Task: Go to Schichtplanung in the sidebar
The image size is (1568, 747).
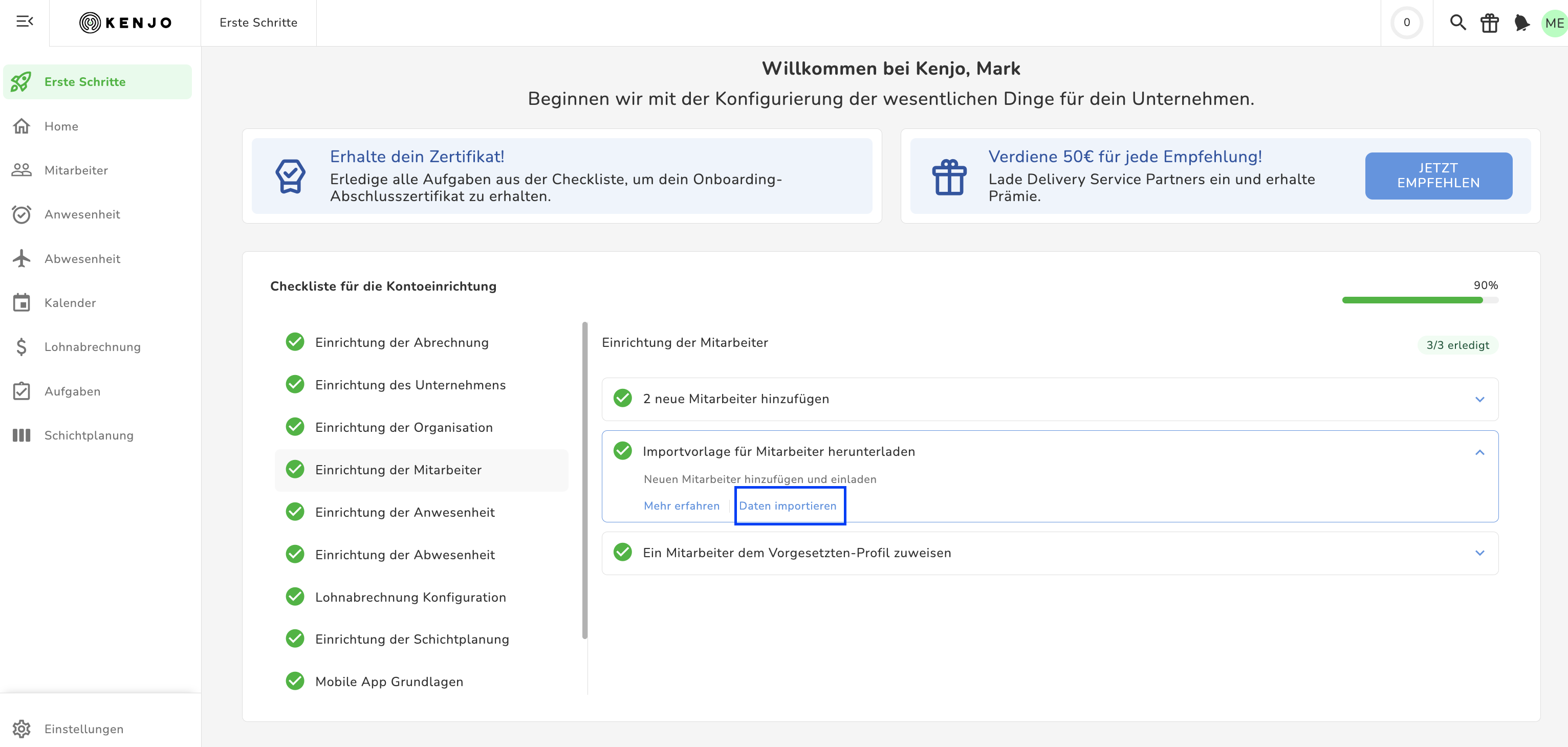Action: [88, 435]
